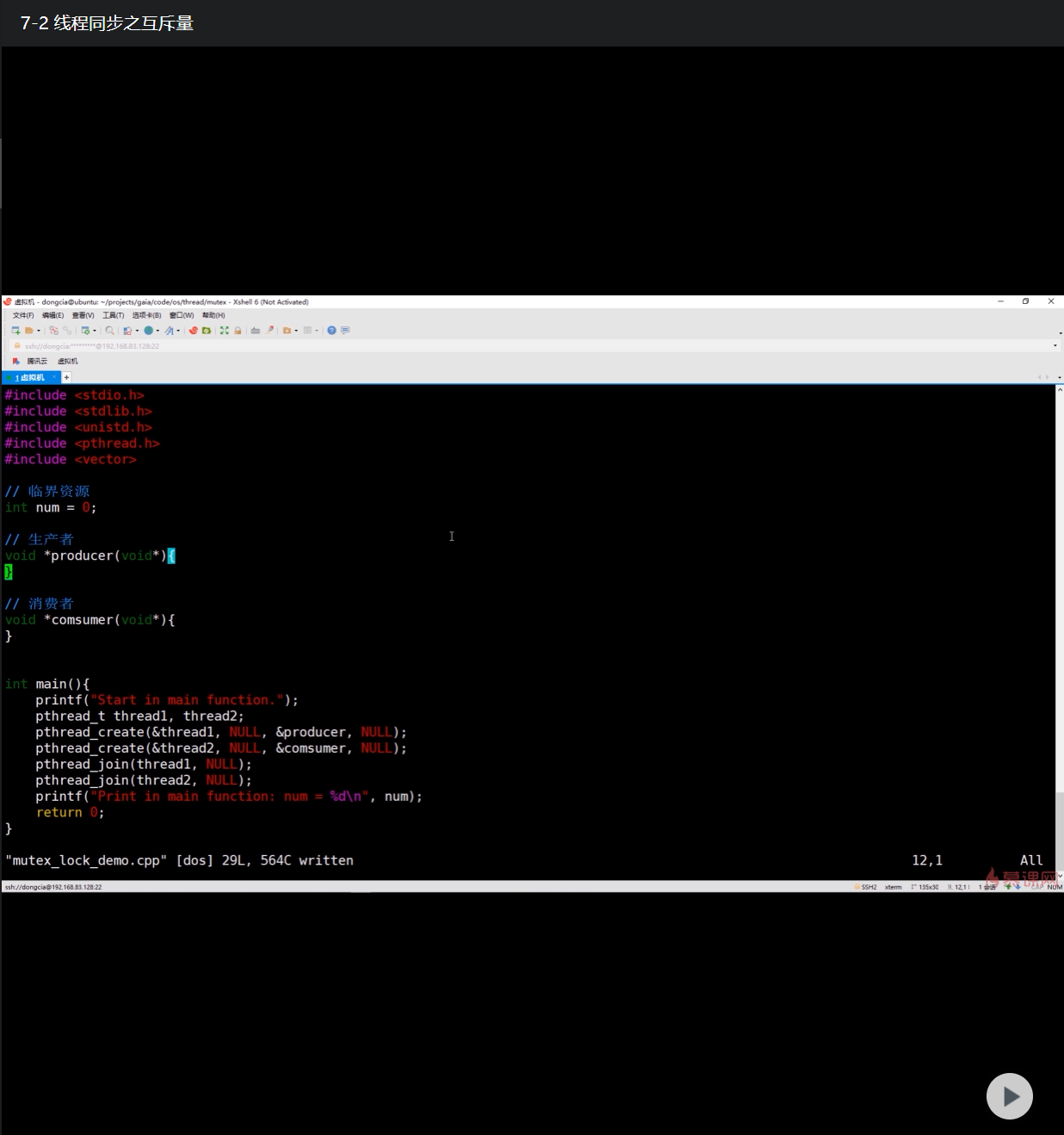Click the '#include <pthread.h>' line
Screen dimensions: 1064x1135
coord(83,443)
